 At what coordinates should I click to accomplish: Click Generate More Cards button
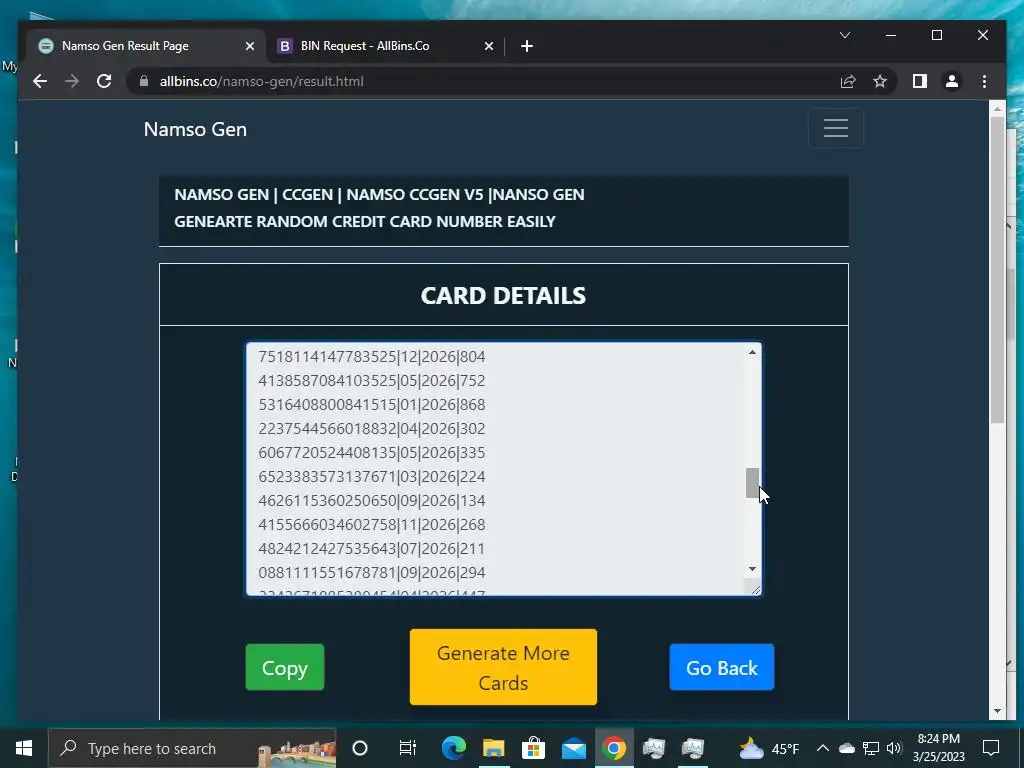pyautogui.click(x=503, y=667)
